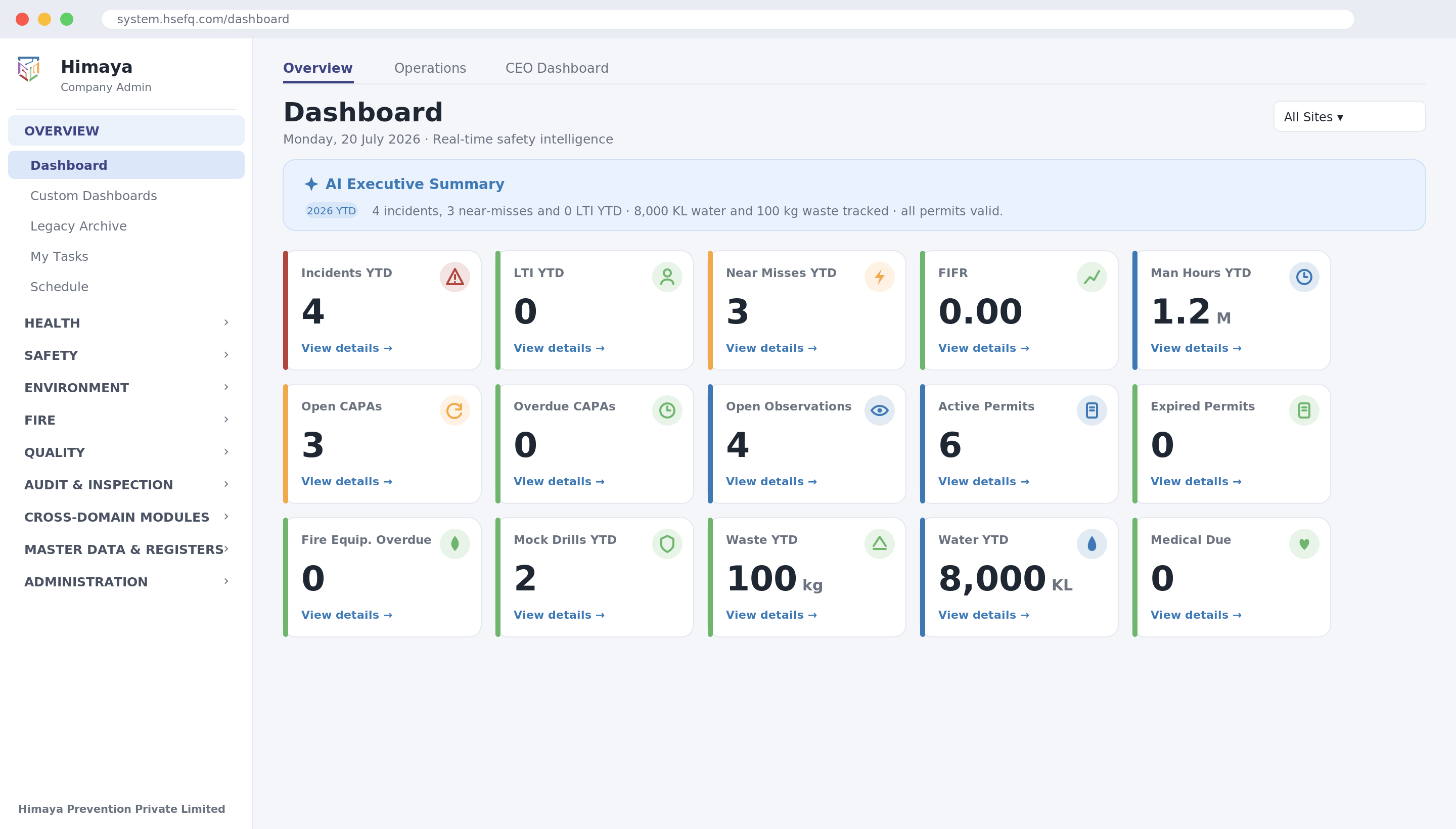This screenshot has width=1456, height=829.
Task: Click the Himaya Prevention Private Limited footer text
Action: click(122, 809)
